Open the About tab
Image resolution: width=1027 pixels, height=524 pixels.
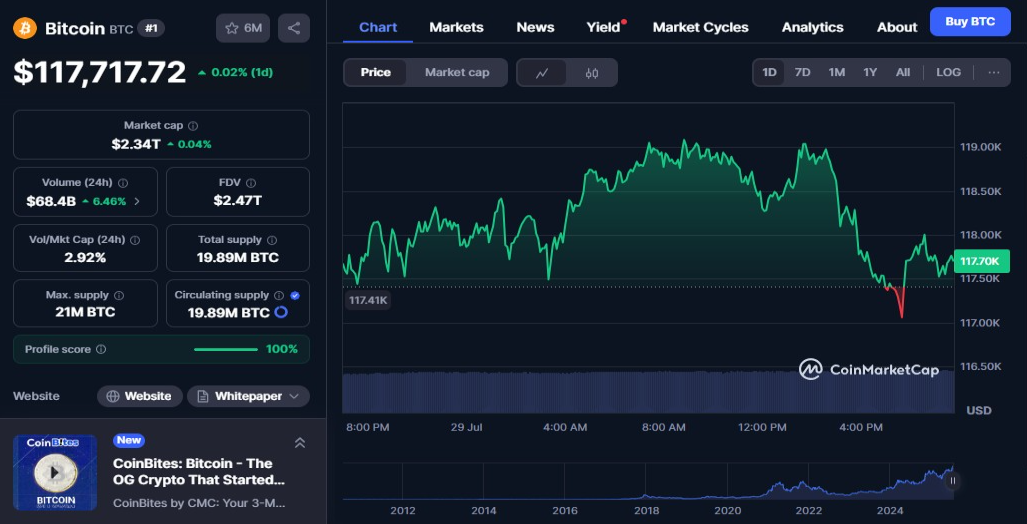[897, 28]
